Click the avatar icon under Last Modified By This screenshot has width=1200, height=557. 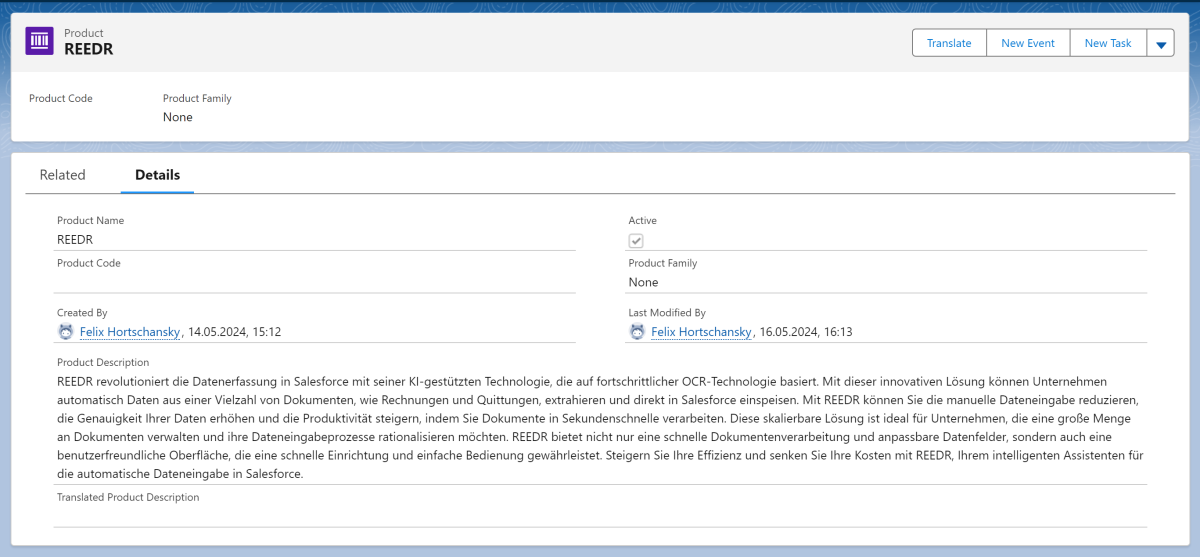click(x=637, y=332)
